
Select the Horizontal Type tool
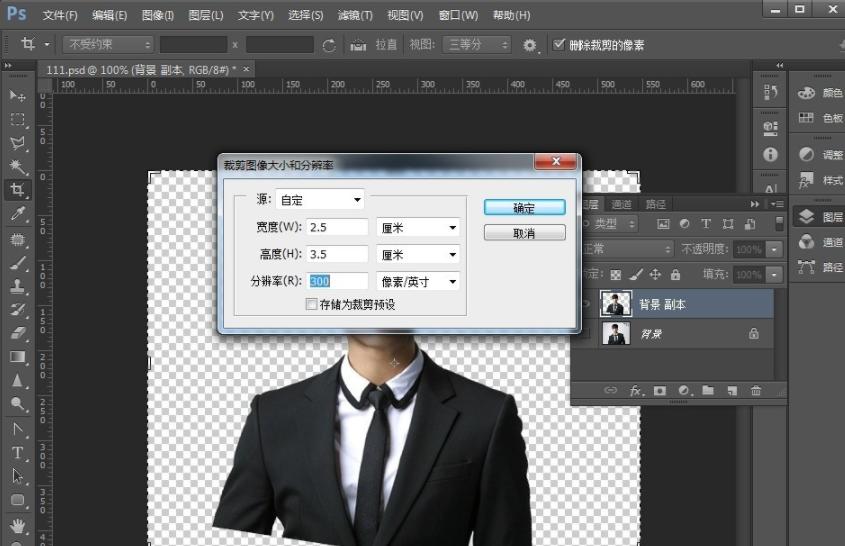[18, 453]
